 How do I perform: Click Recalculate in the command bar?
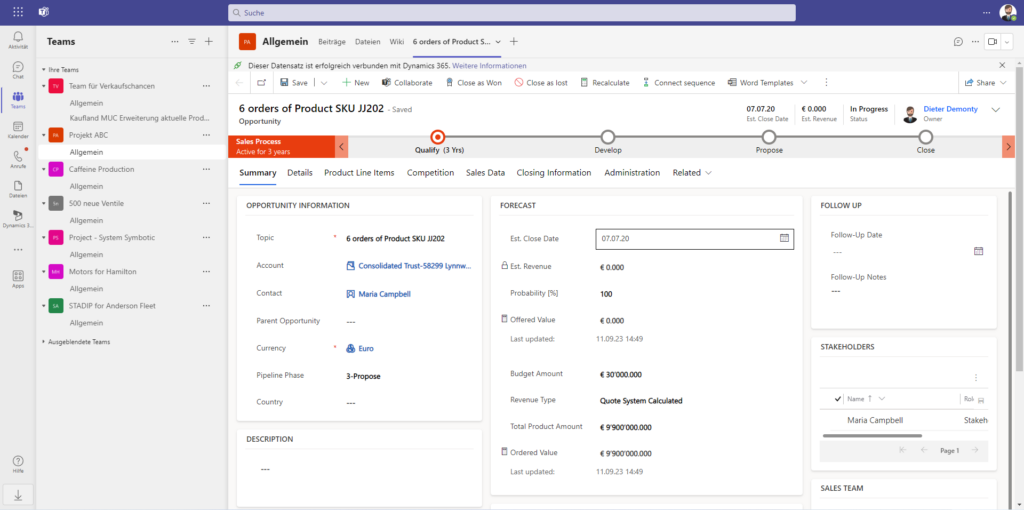605,83
